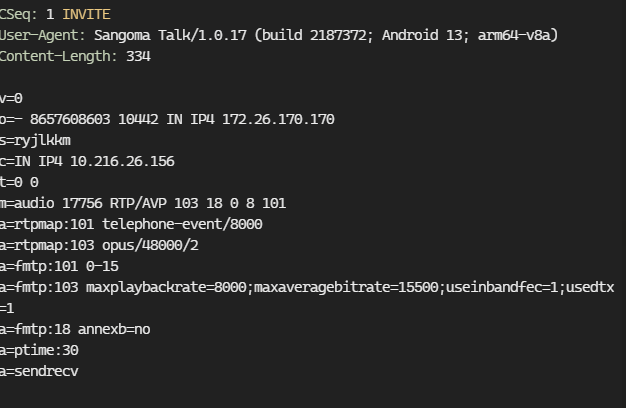Click the a=fmtp:101 0-15 line

59,266
